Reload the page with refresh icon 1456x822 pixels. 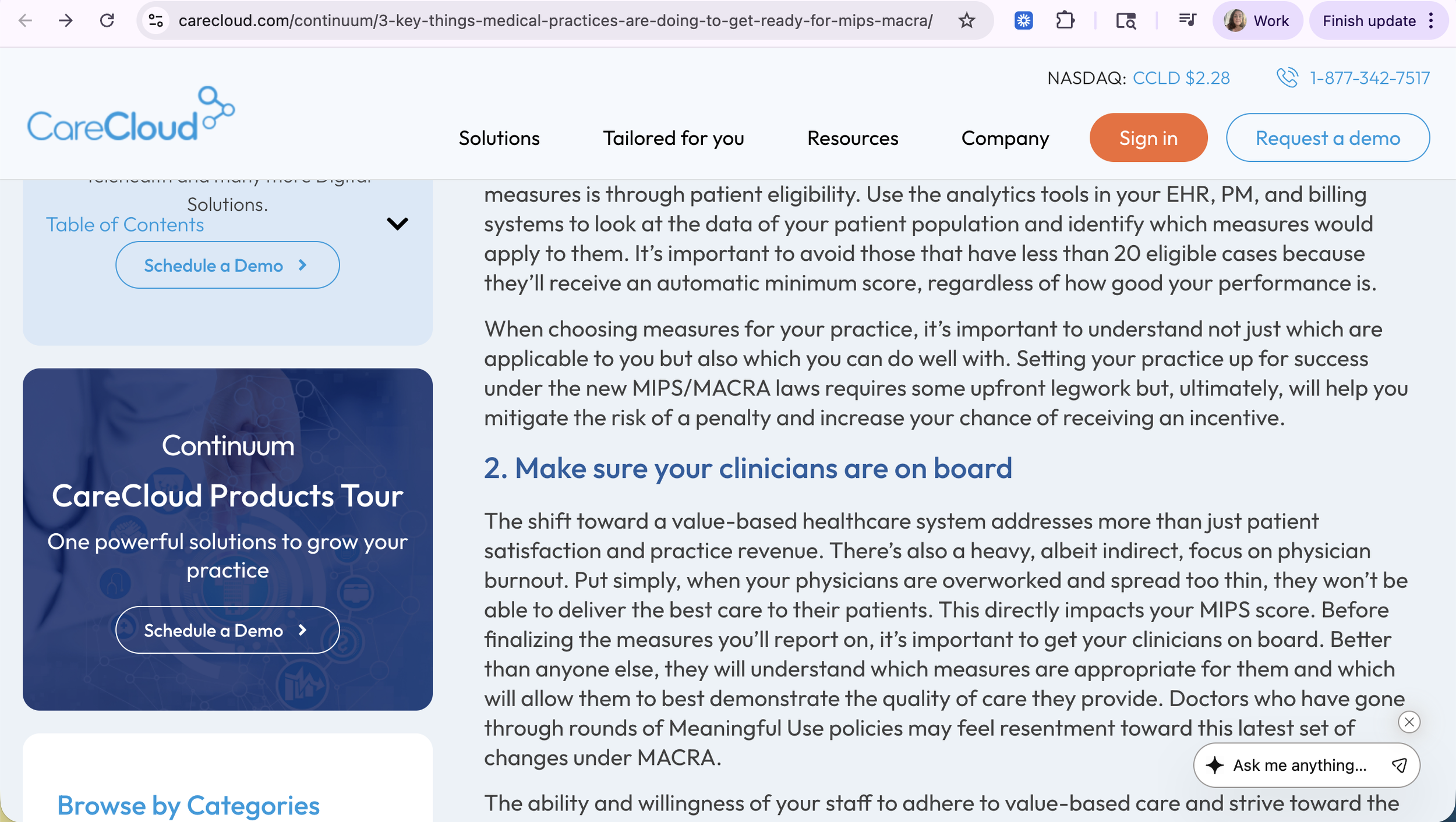107,21
